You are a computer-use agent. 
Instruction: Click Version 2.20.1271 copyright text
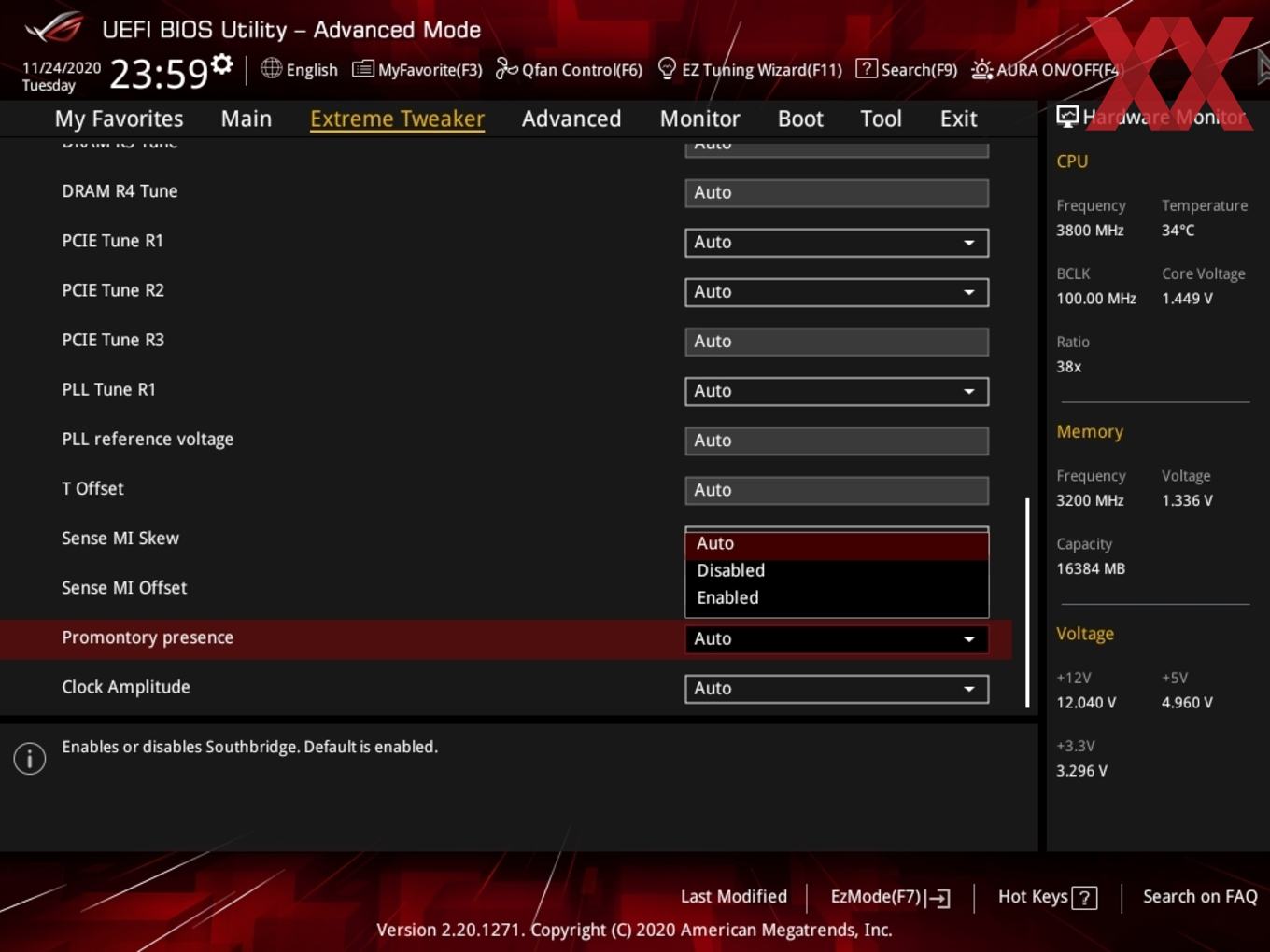pos(634,930)
